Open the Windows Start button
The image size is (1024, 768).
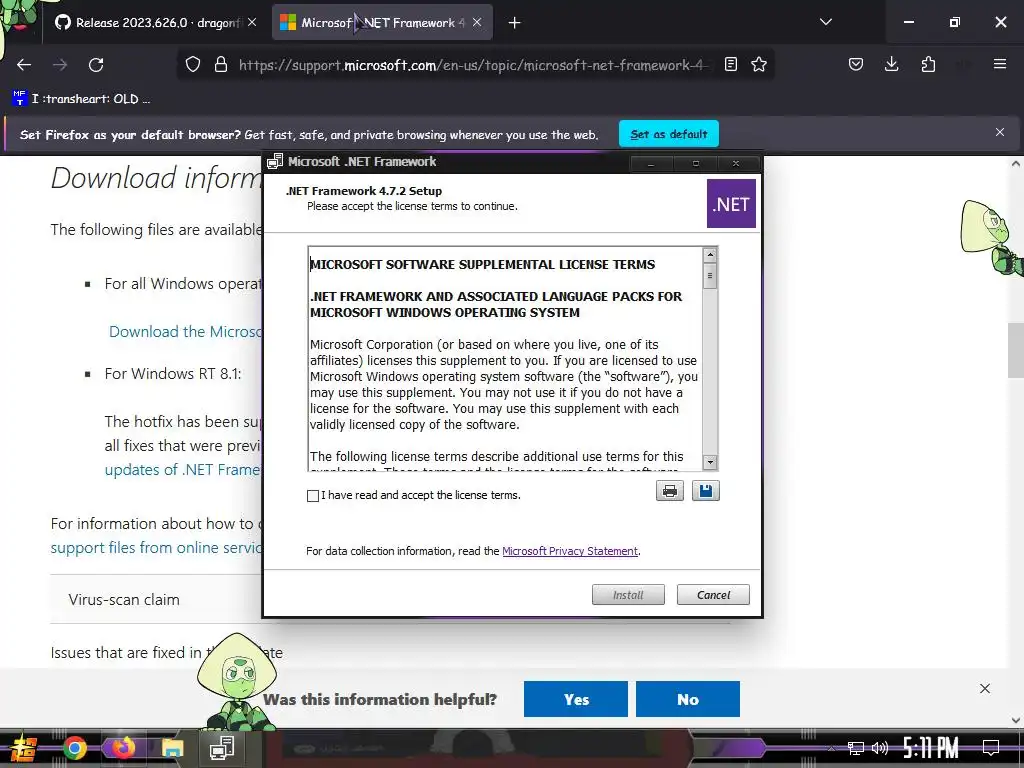pyautogui.click(x=24, y=748)
